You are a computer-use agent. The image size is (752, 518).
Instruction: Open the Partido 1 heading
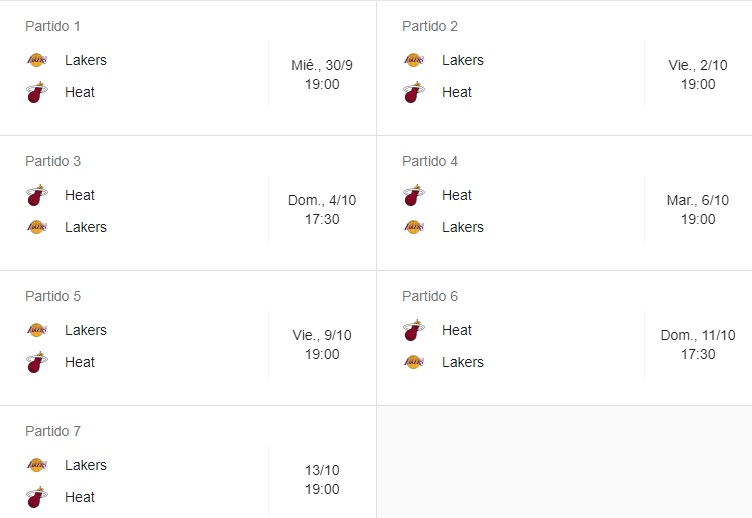click(53, 26)
